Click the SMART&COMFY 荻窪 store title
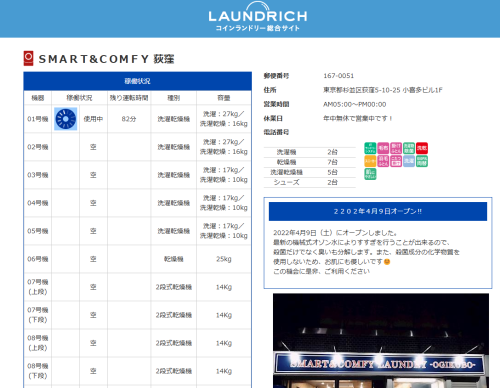The width and height of the screenshot is (500, 388). [106, 59]
